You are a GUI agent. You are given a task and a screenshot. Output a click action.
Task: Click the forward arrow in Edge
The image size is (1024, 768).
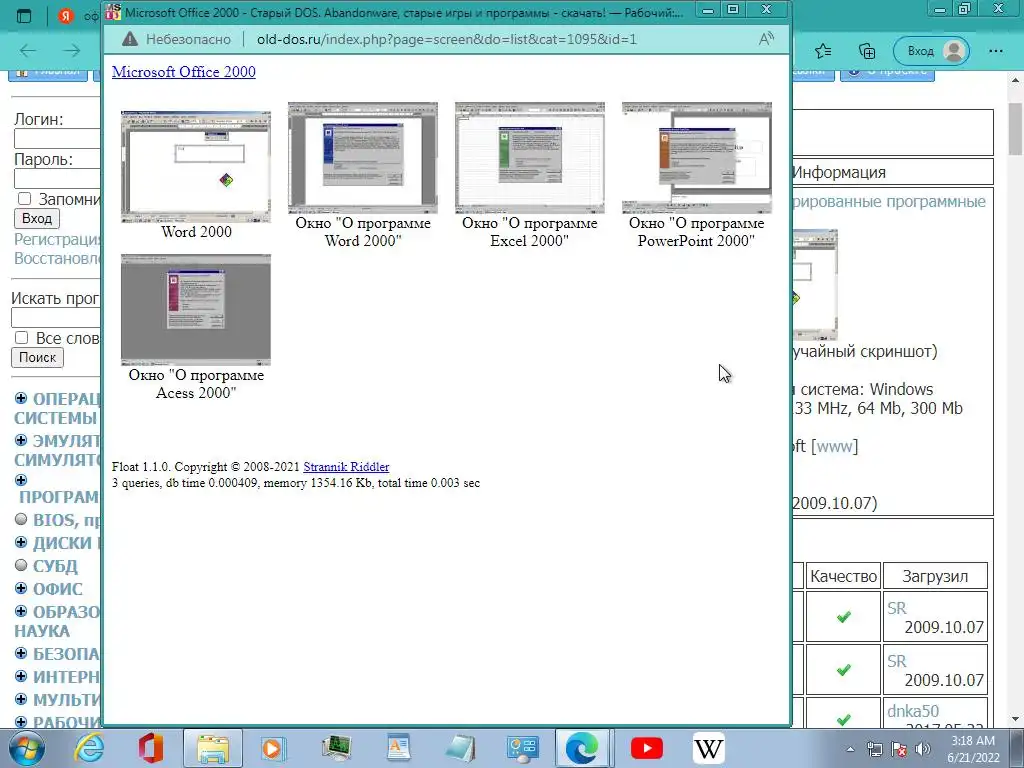[x=72, y=51]
